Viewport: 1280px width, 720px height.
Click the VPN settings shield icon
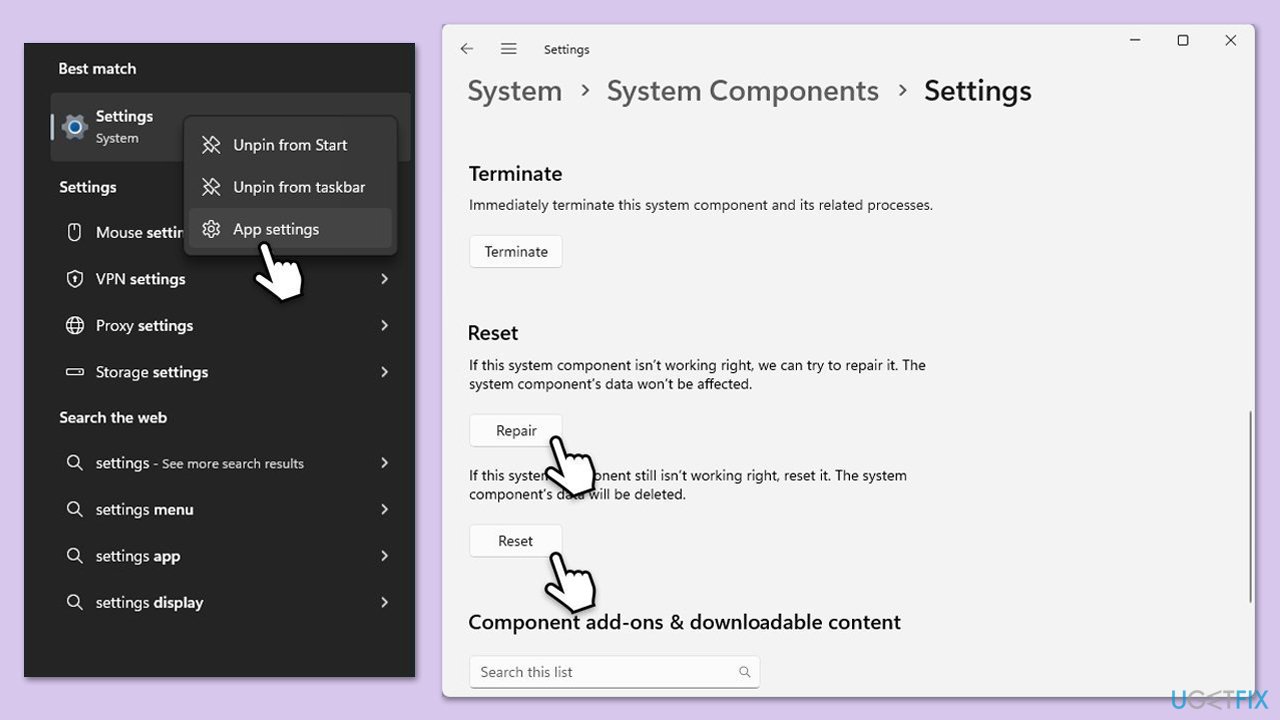click(74, 279)
